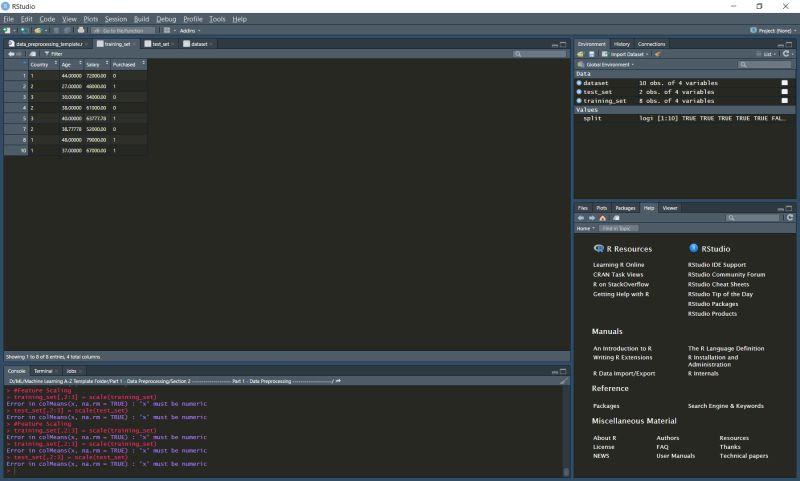The image size is (800, 481).
Task: Switch to the Connections tab
Action: 652,44
